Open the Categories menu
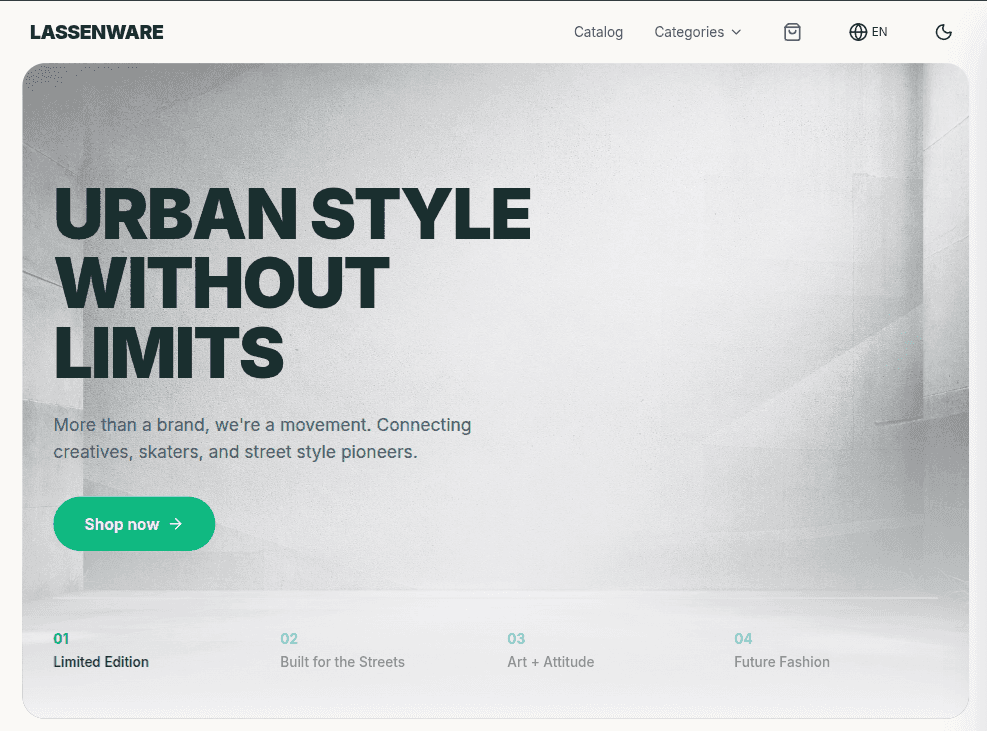987x731 pixels. pos(689,32)
